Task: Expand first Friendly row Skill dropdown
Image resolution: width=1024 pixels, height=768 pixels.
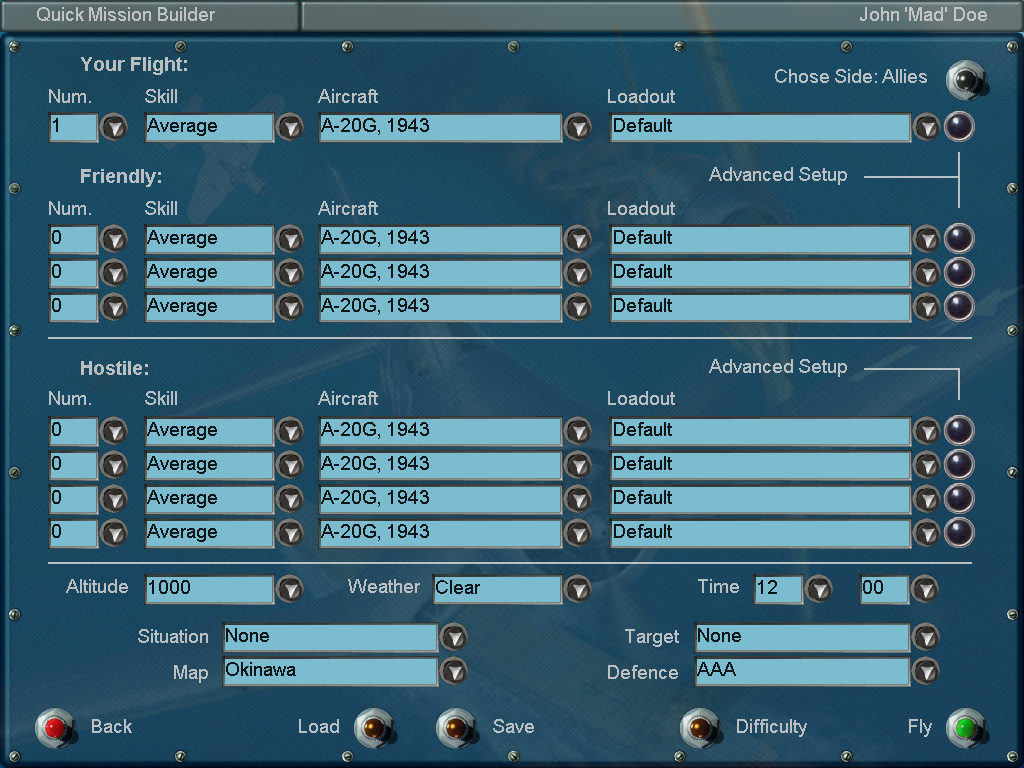Action: [290, 240]
